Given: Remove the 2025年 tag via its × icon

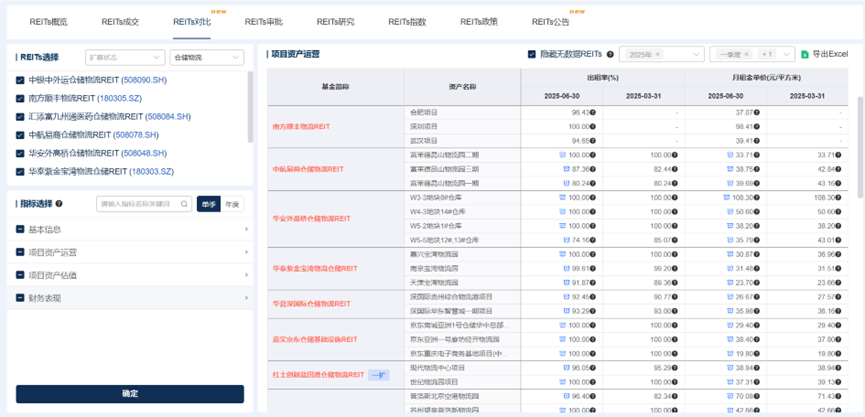Looking at the screenshot, I should [658, 54].
